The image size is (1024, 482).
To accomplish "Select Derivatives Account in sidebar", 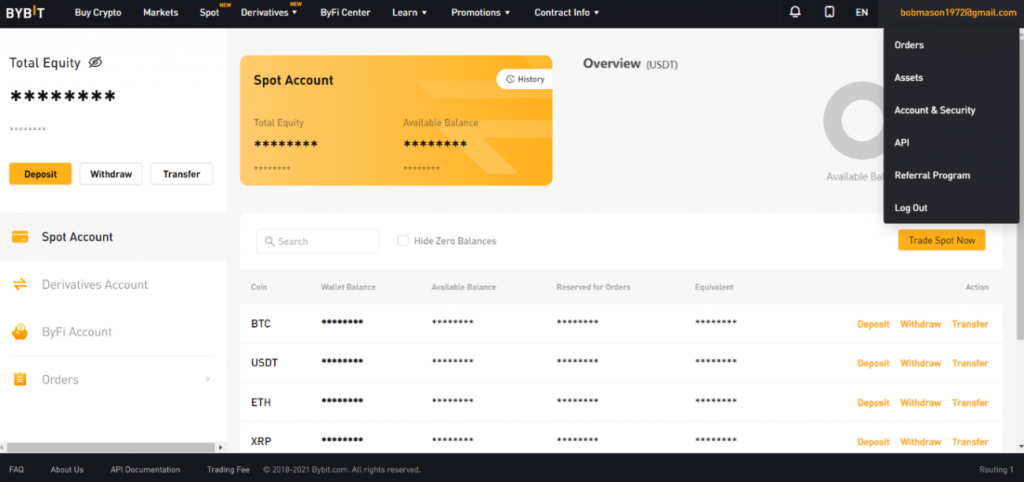I will click(113, 284).
